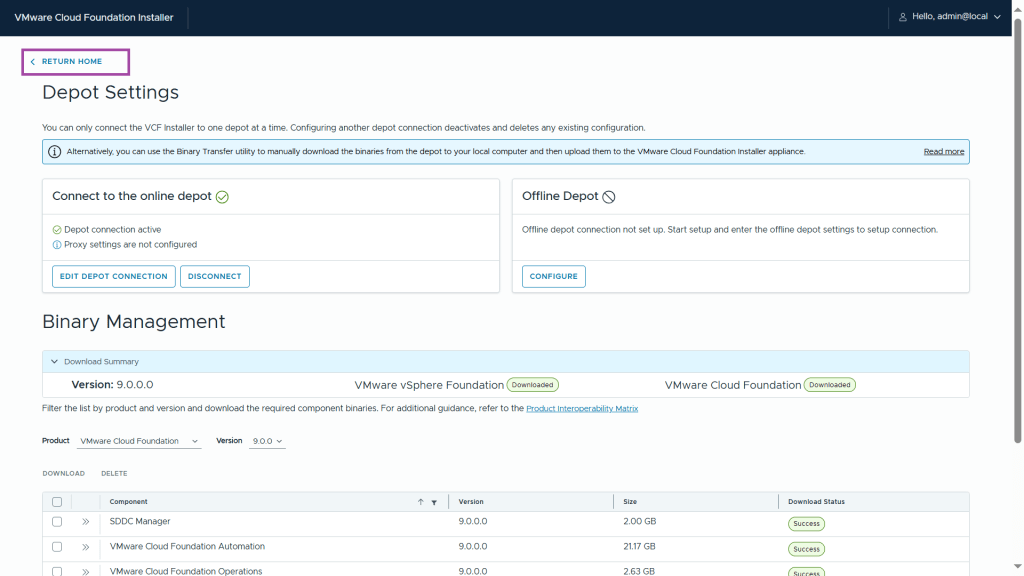
Task: Click the green check icon beside online depot
Action: click(x=222, y=197)
